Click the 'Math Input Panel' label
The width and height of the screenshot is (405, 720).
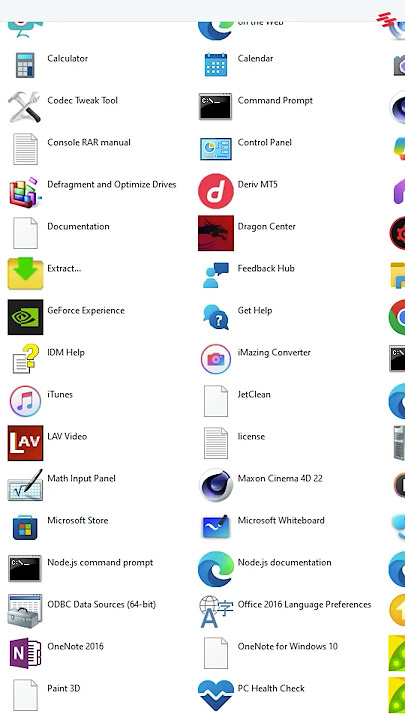click(x=81, y=478)
